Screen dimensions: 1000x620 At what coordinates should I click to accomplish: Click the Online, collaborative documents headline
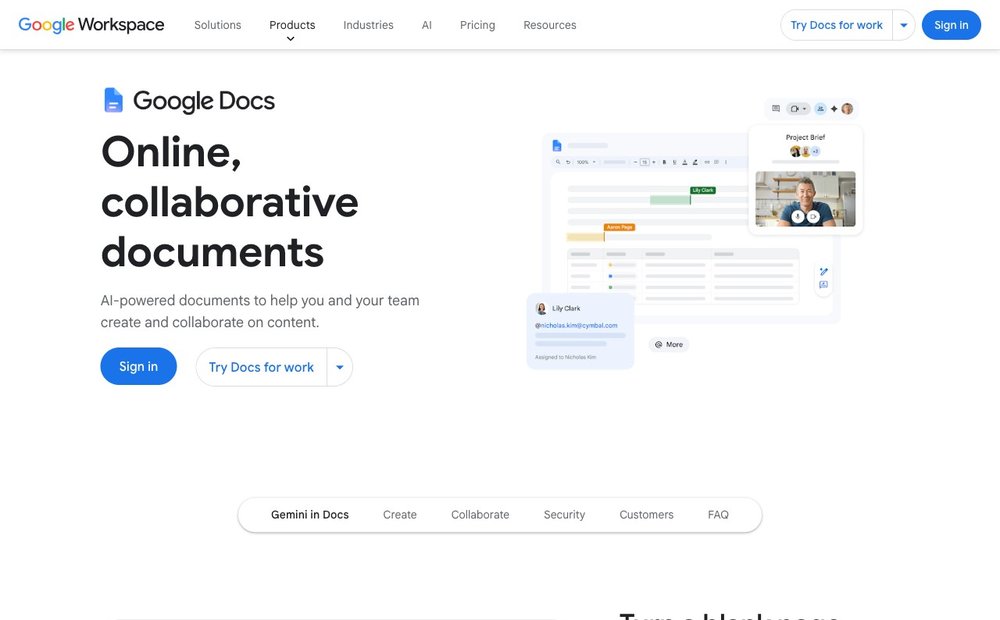230,202
